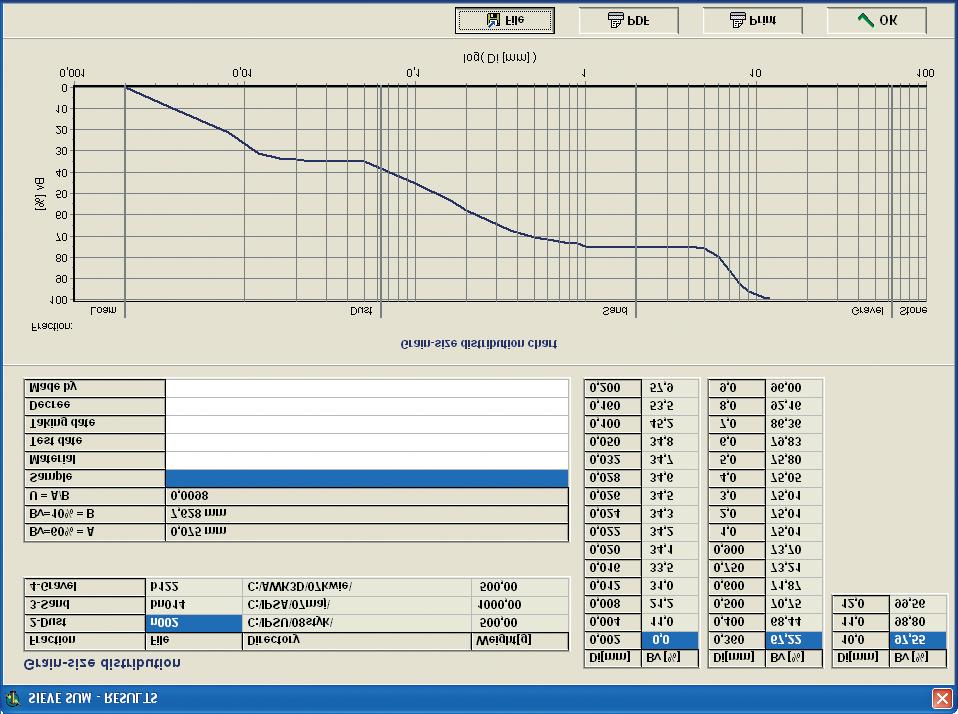This screenshot has width=958, height=714.
Task: Select the directory cell C:/AWK3D/07kwie/
Action: [x=357, y=587]
